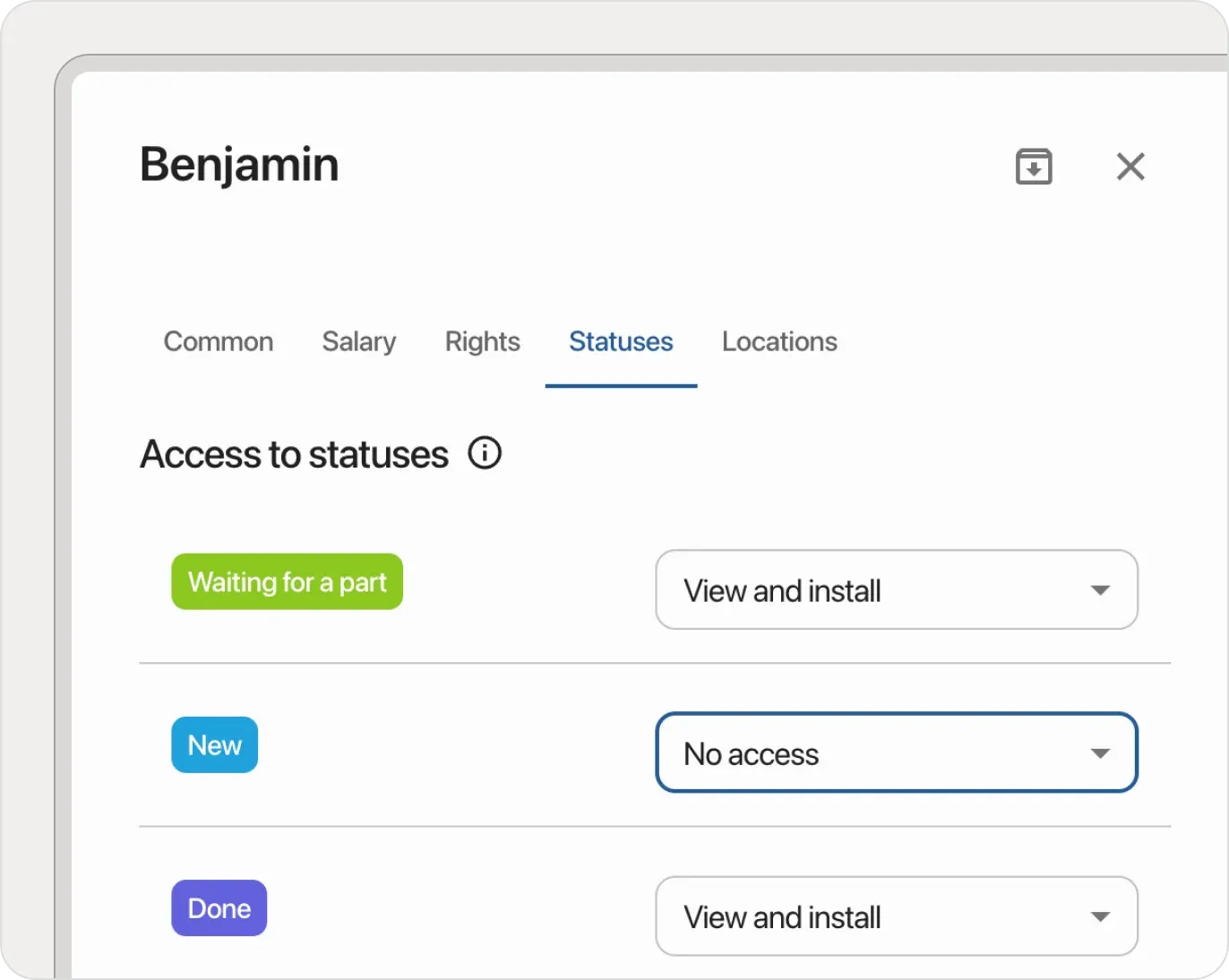Open the Salary tab

(358, 341)
